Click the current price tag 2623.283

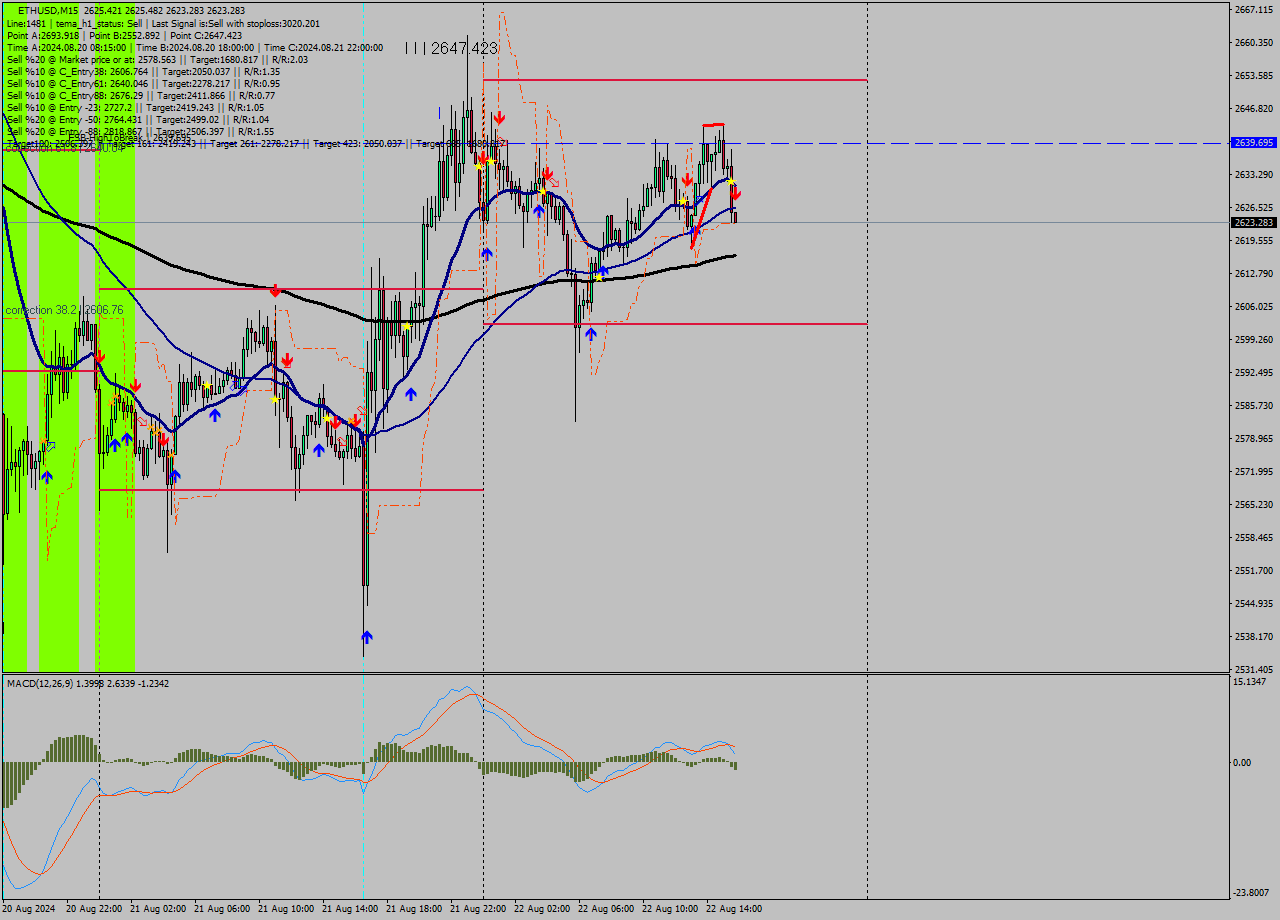point(1254,223)
